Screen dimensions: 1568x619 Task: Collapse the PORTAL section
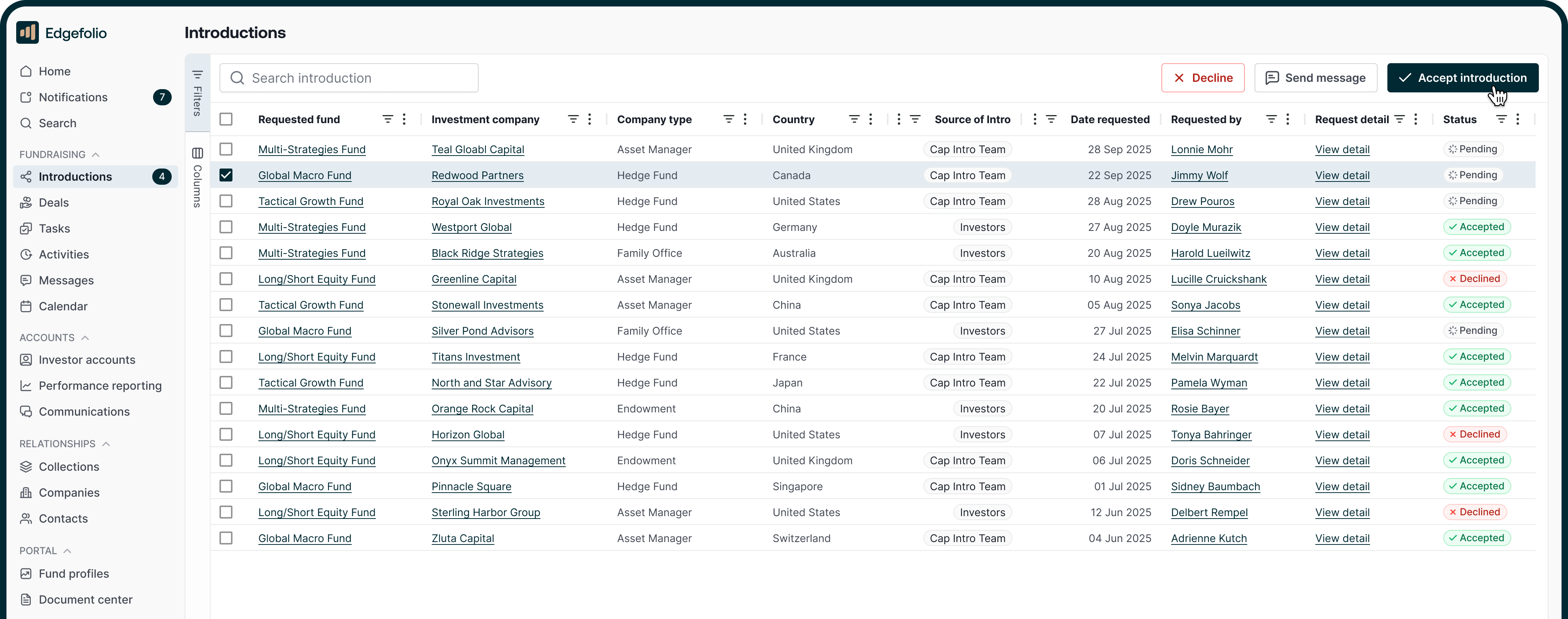[67, 550]
